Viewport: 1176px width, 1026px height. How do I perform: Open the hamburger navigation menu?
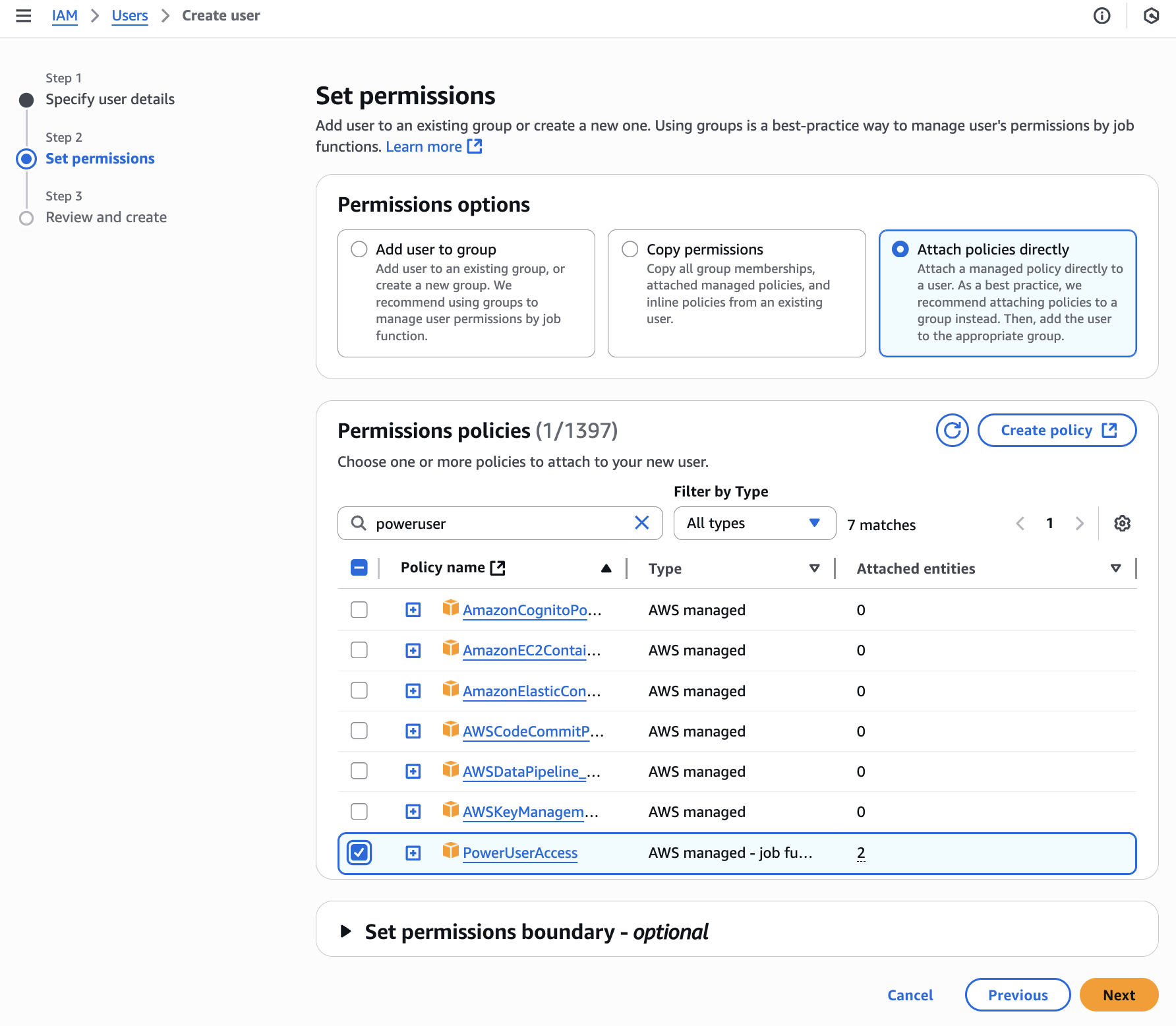click(24, 16)
